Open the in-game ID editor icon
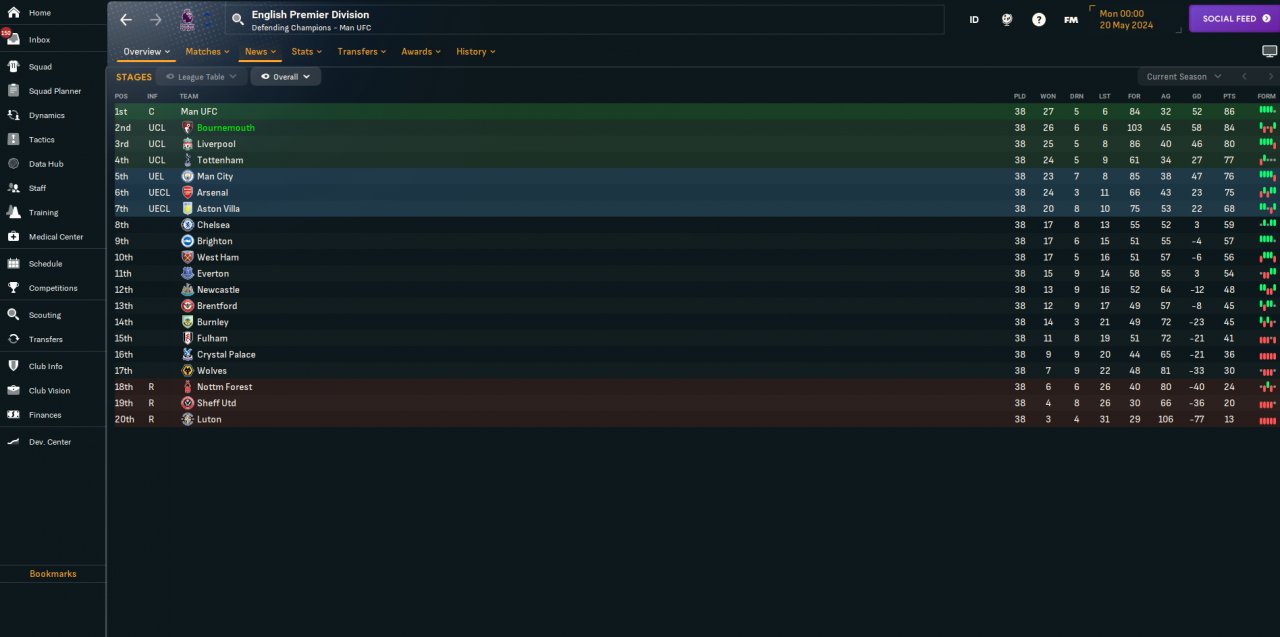This screenshot has width=1280, height=637. coord(974,19)
